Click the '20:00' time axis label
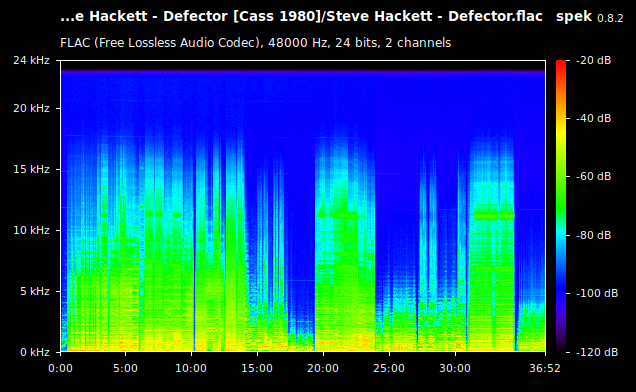636x392 pixels. pyautogui.click(x=323, y=368)
